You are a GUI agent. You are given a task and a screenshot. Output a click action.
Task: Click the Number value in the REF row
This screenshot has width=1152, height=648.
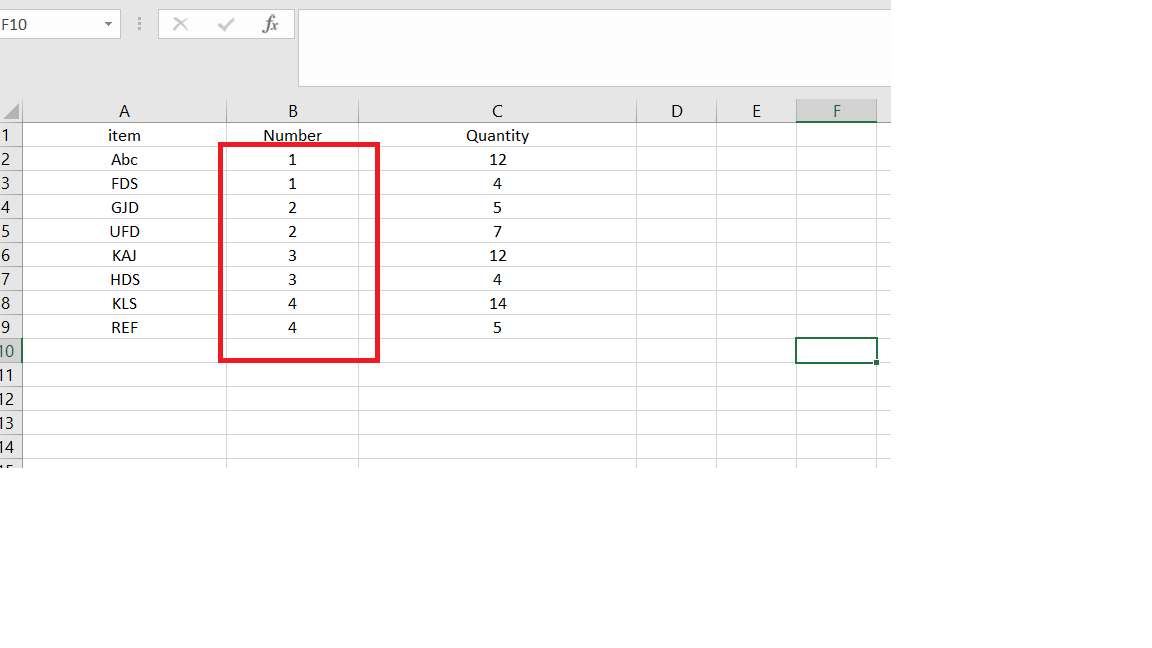292,327
